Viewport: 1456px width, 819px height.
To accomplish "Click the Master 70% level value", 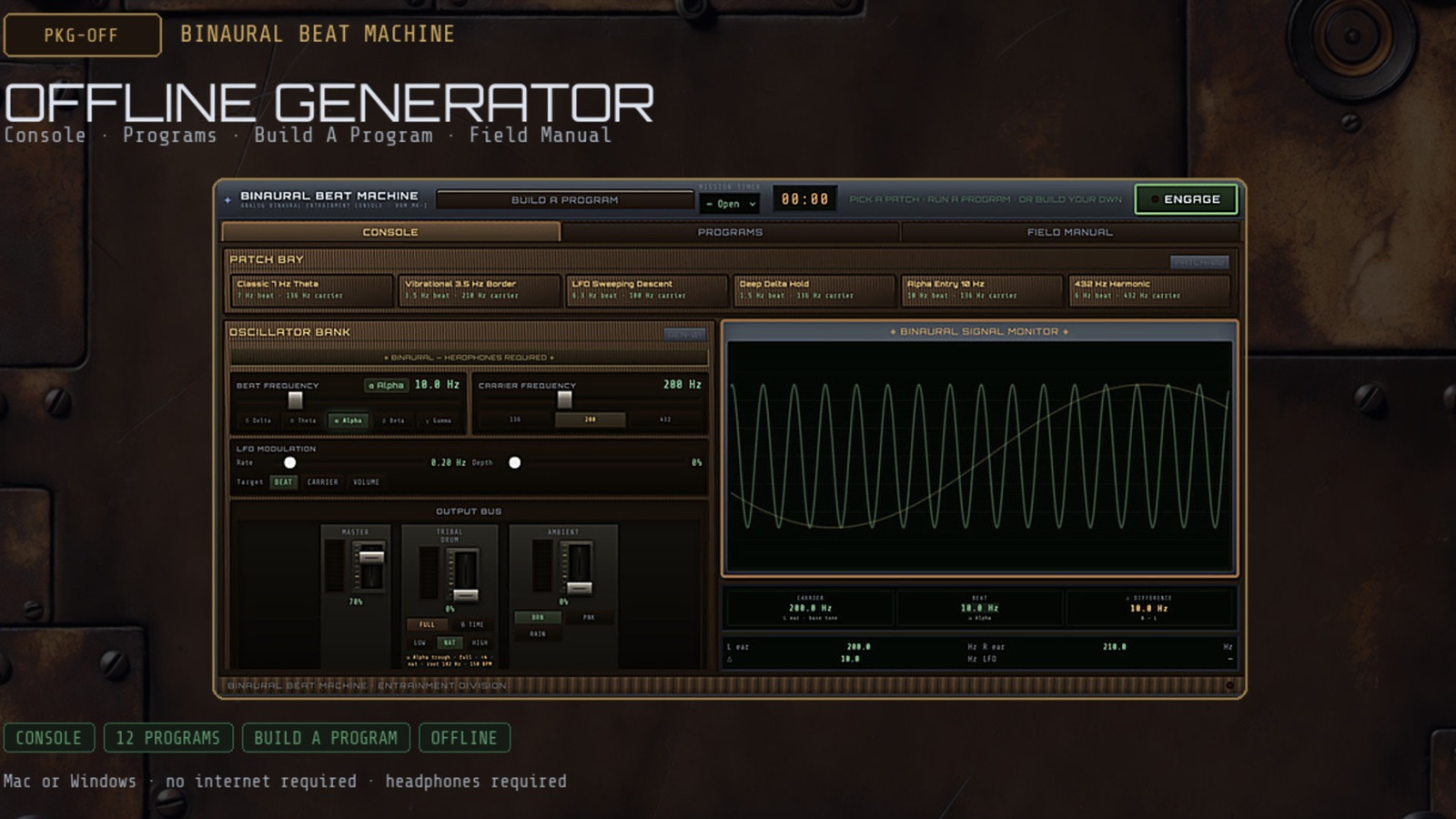I will click(356, 602).
